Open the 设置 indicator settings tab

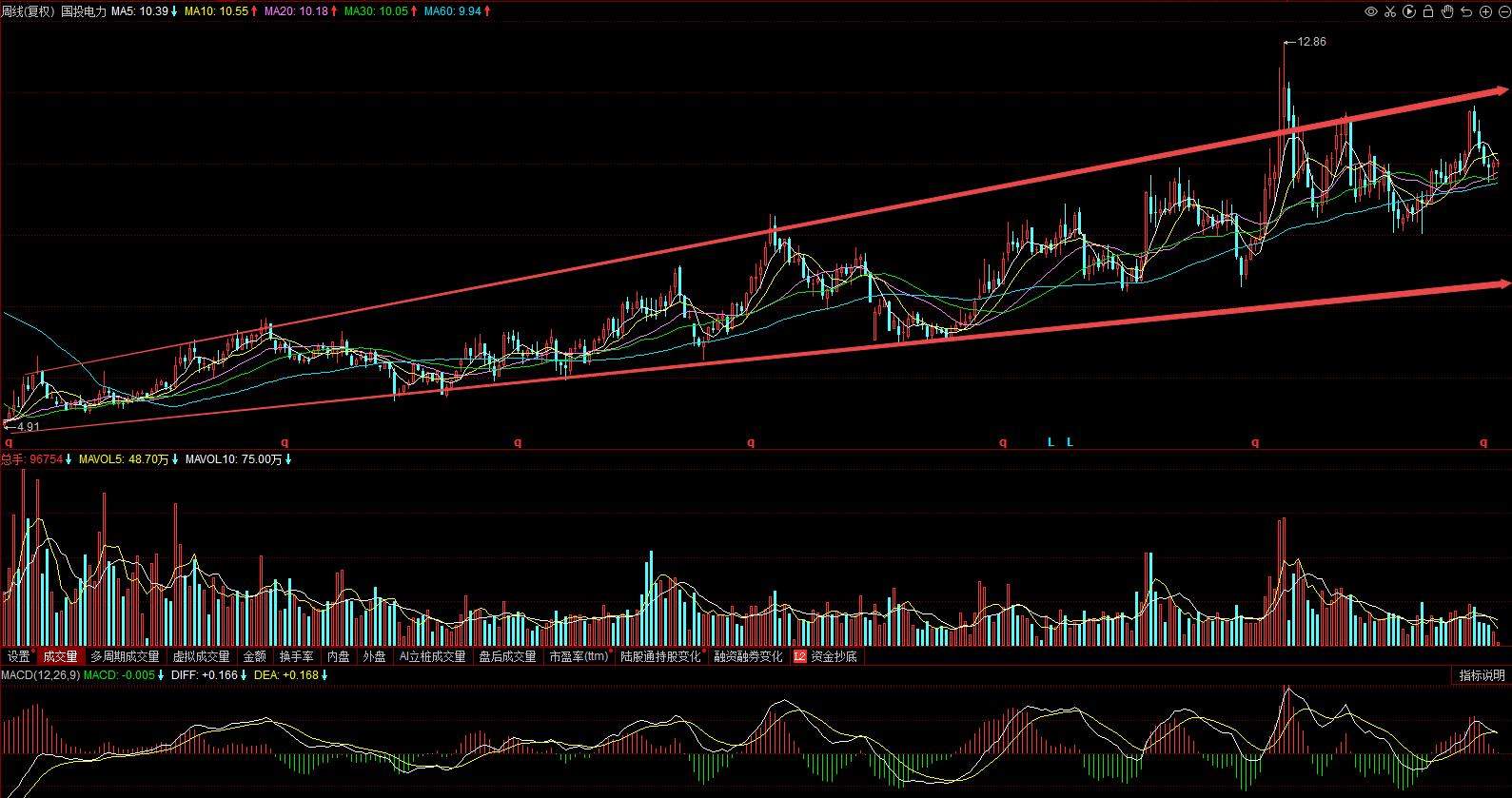[19, 656]
